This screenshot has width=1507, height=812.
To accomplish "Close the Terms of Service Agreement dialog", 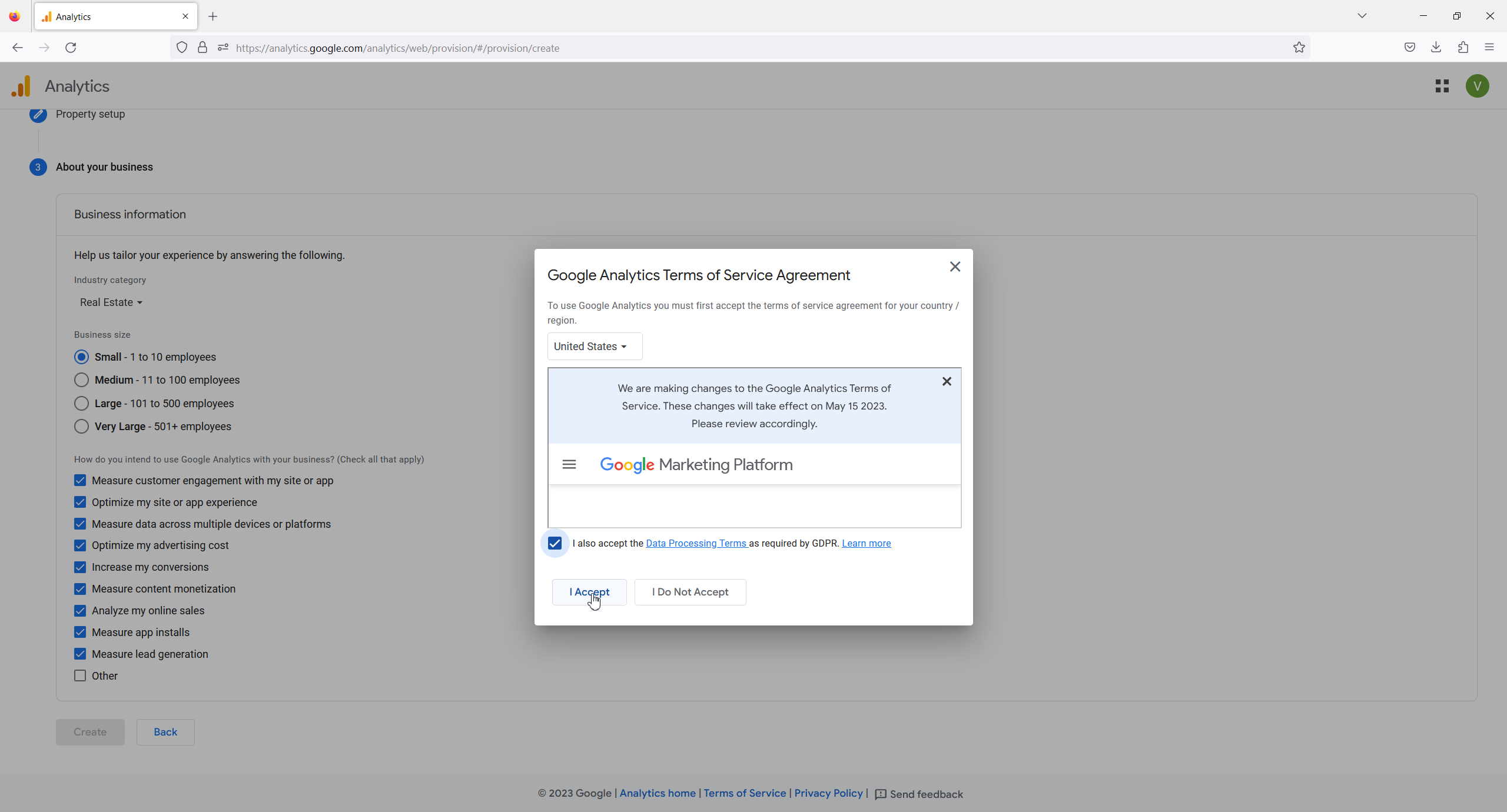I will point(955,267).
